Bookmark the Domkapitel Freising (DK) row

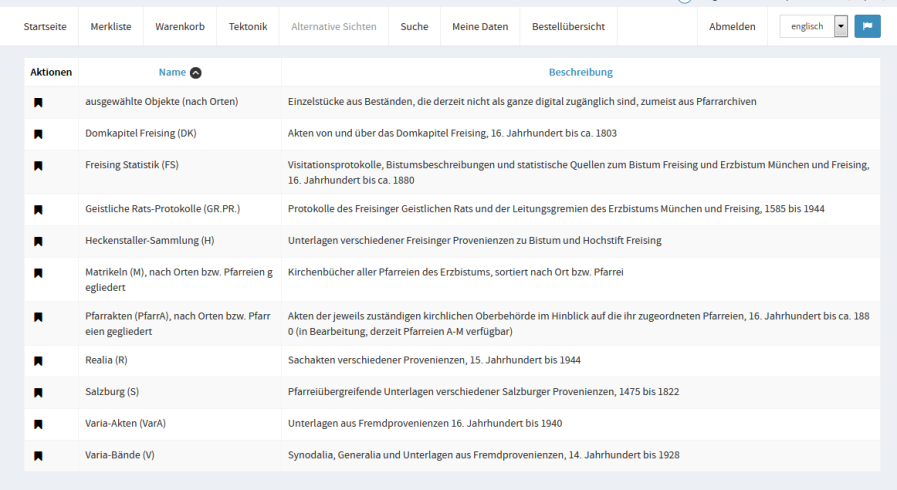(39, 134)
